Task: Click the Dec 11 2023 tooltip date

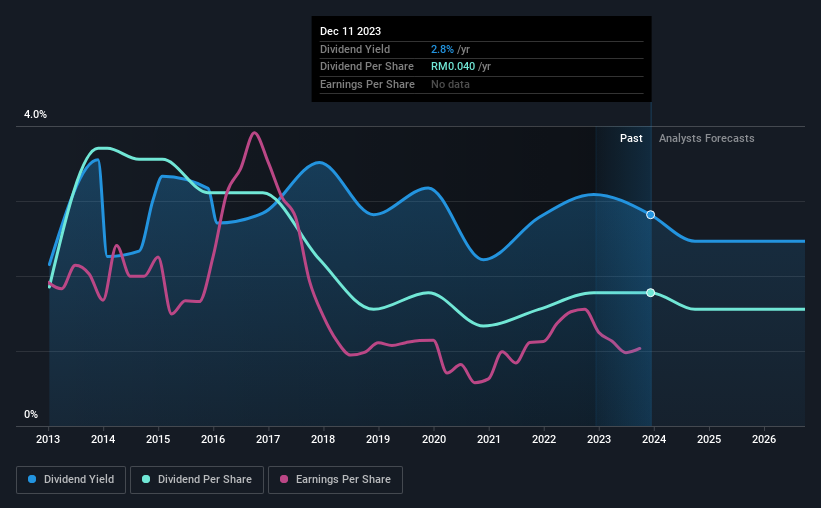Action: coord(350,31)
